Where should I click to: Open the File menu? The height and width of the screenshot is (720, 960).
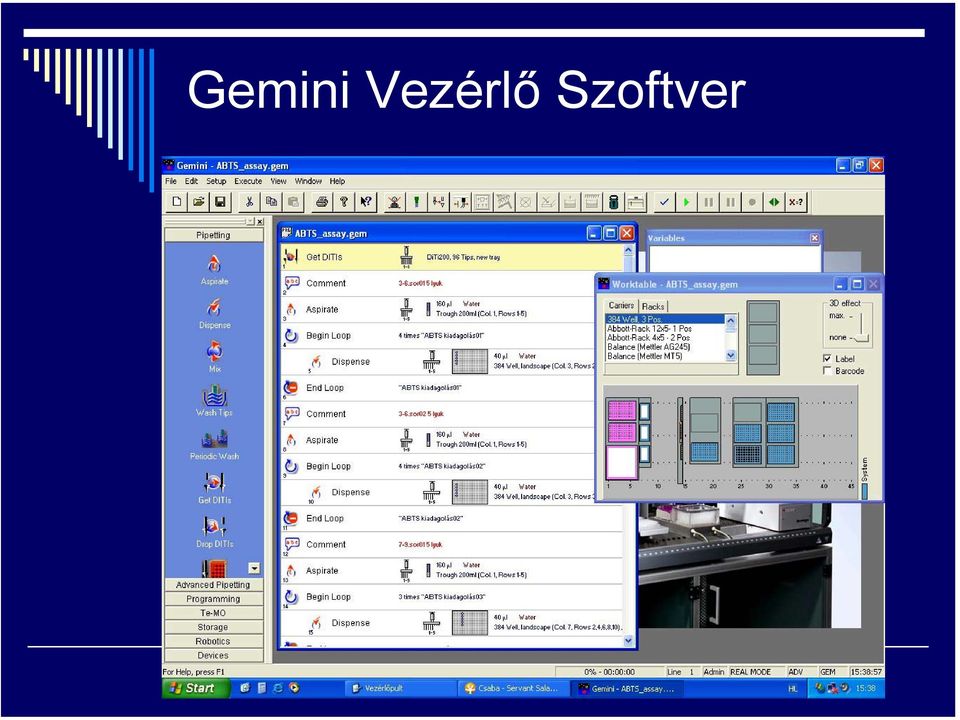tap(171, 181)
